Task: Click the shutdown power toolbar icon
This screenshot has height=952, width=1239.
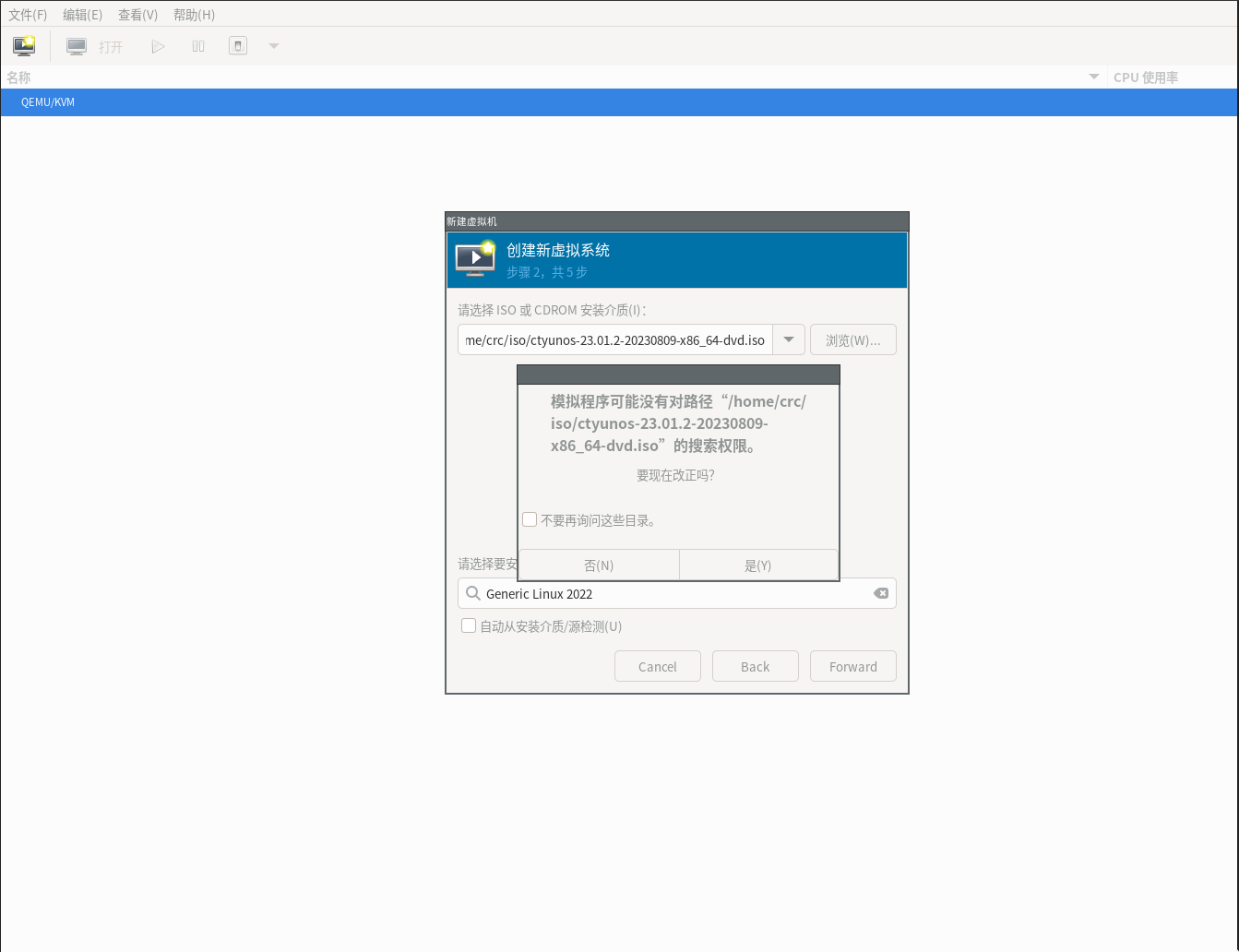Action: click(238, 45)
